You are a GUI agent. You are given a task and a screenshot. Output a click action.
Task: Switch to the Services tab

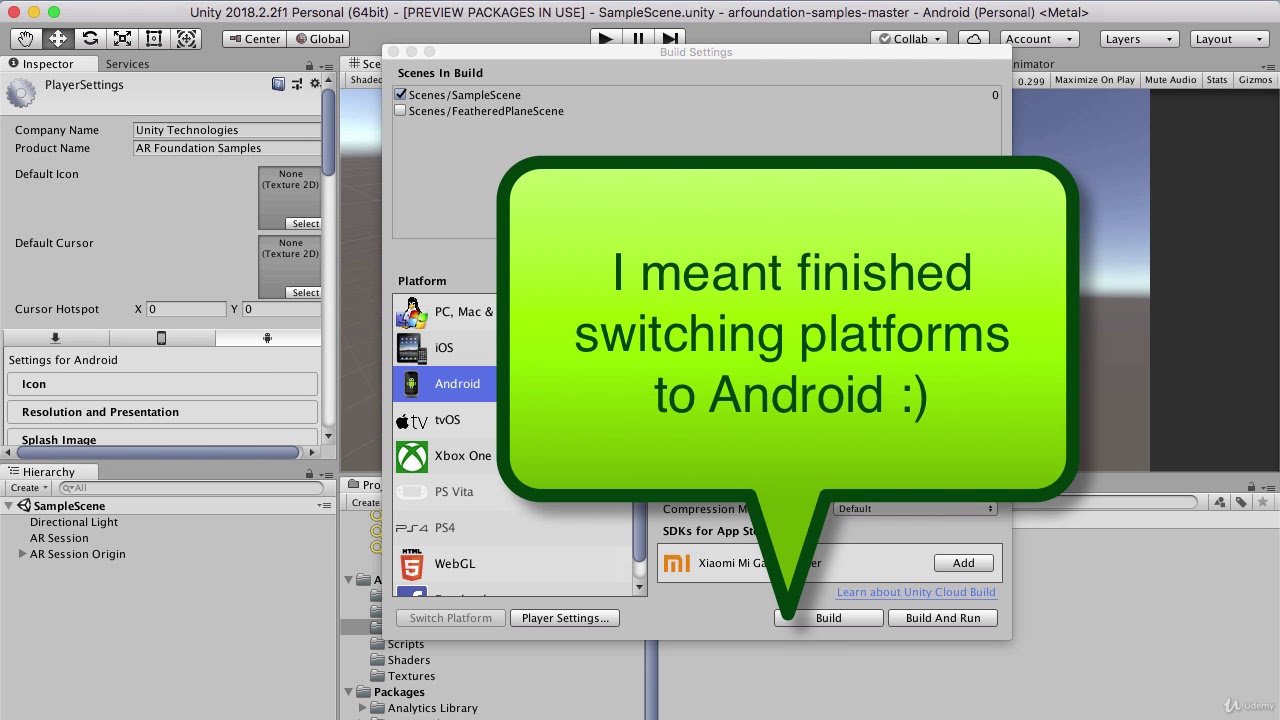point(127,64)
